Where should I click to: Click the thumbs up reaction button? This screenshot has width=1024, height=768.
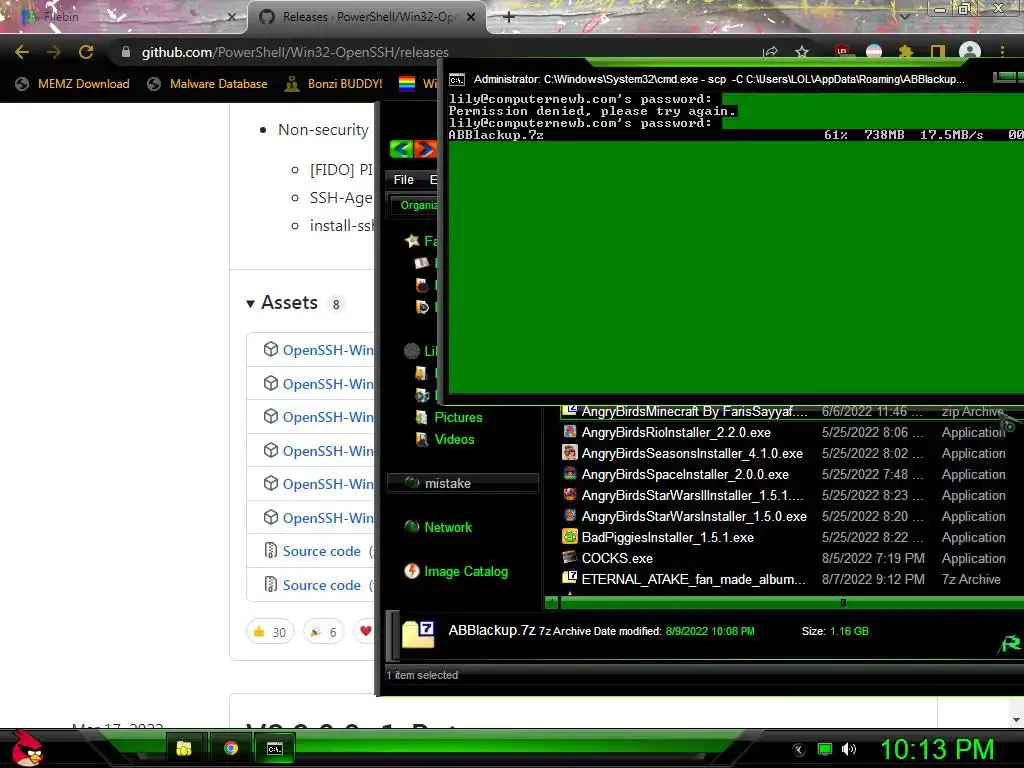coord(270,632)
